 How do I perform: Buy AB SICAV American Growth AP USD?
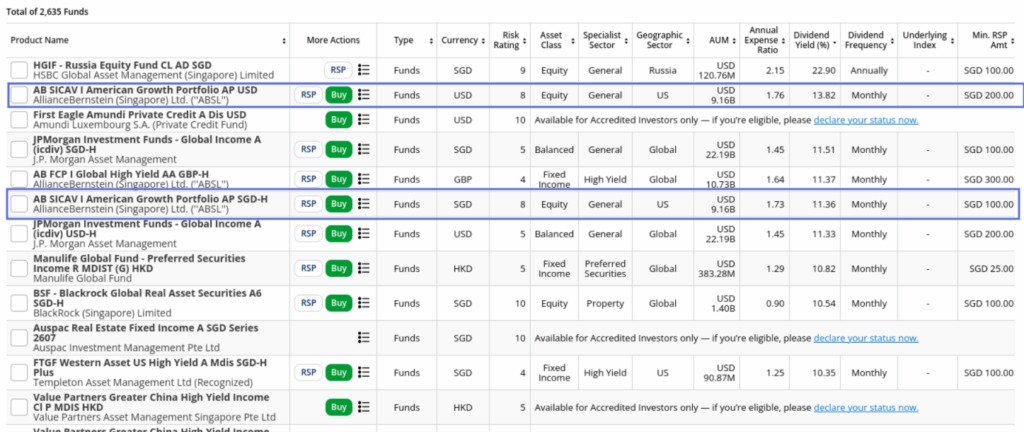click(x=339, y=95)
